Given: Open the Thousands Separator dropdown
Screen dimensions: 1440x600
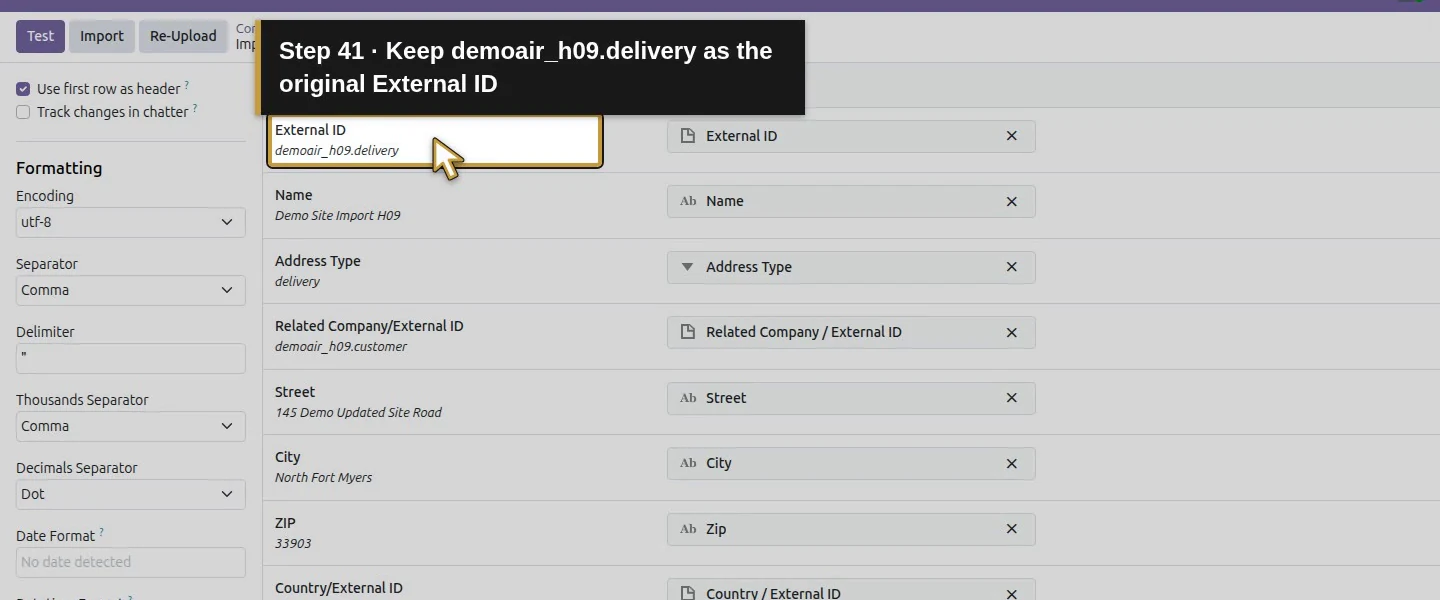Looking at the screenshot, I should tap(131, 426).
